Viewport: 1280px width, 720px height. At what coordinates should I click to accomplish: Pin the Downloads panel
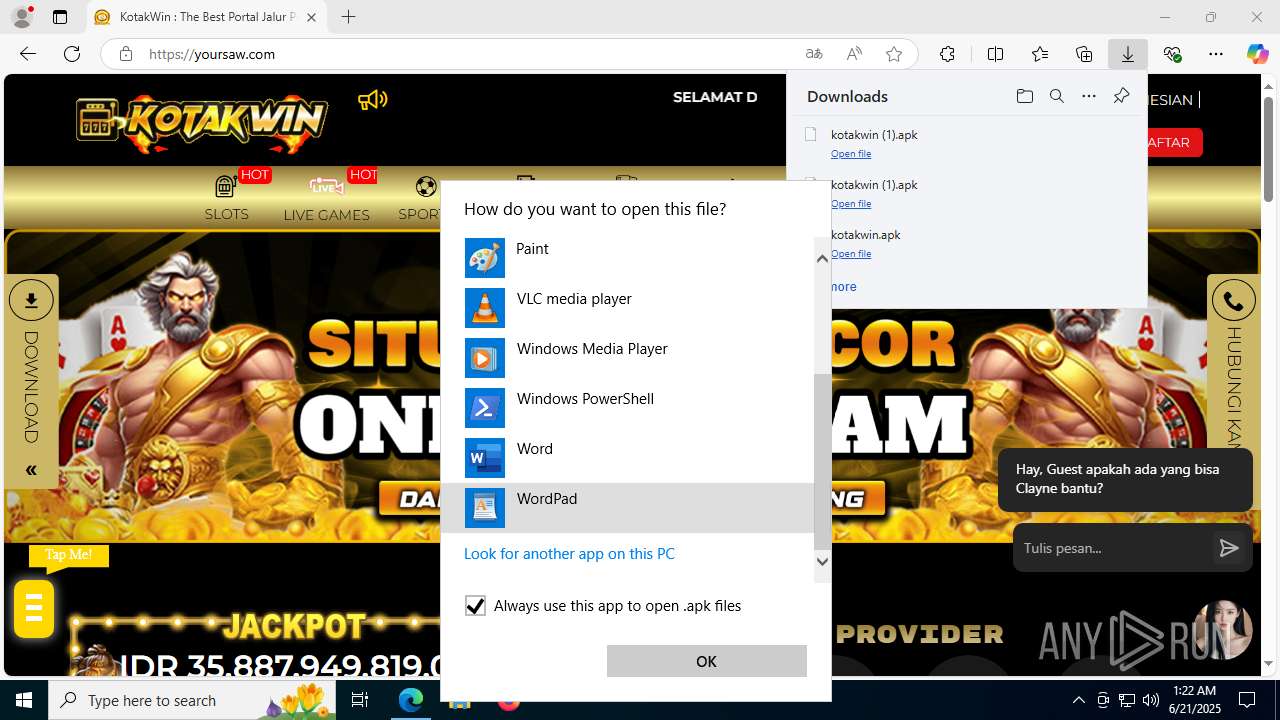click(1121, 96)
